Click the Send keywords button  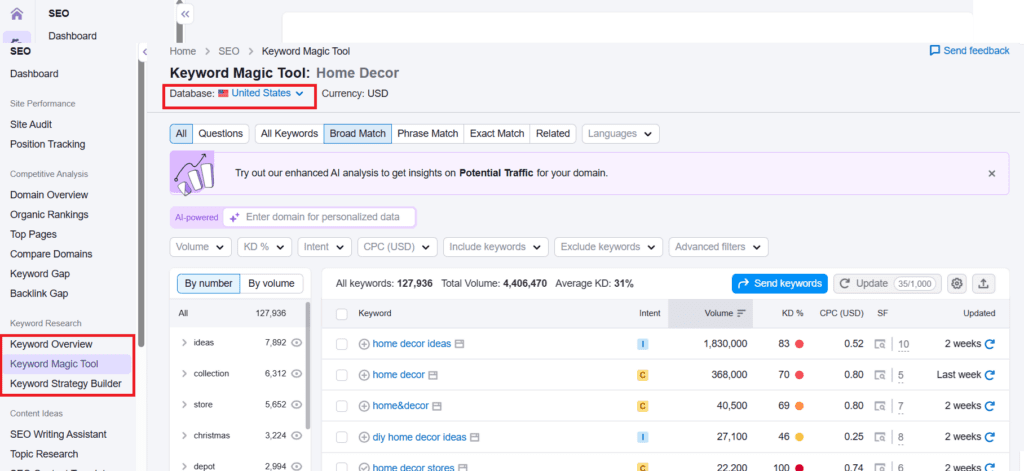click(779, 284)
